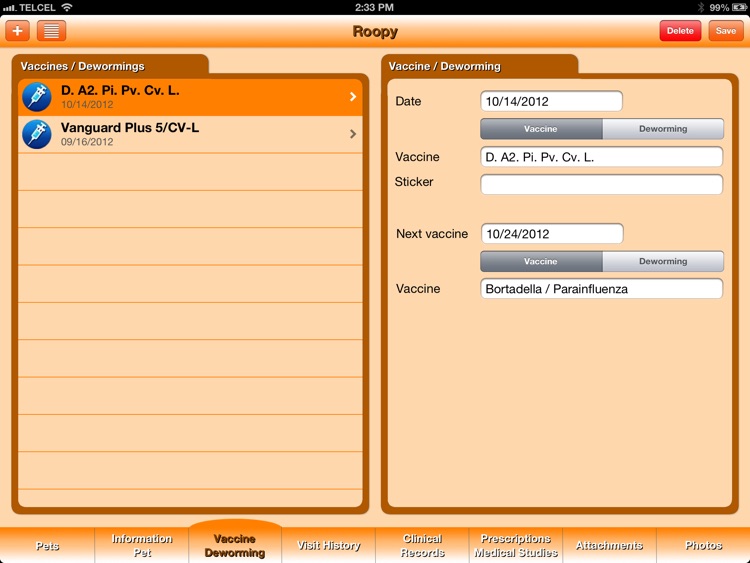Click the Next vaccine label
Screen dimensions: 750x563
(x=432, y=233)
